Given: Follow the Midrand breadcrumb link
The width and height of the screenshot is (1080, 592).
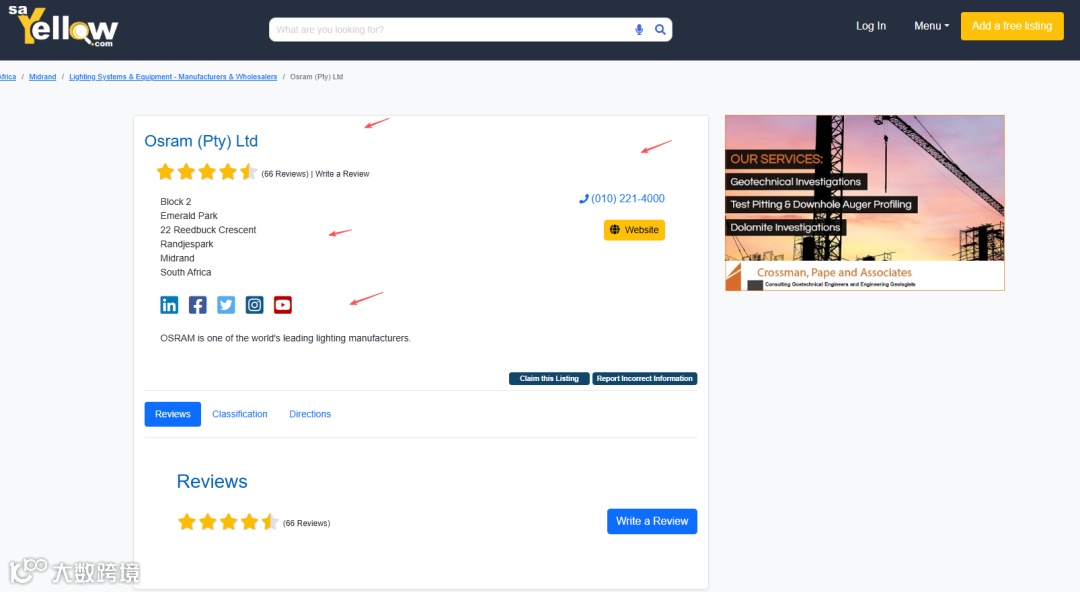Looking at the screenshot, I should coord(43,76).
